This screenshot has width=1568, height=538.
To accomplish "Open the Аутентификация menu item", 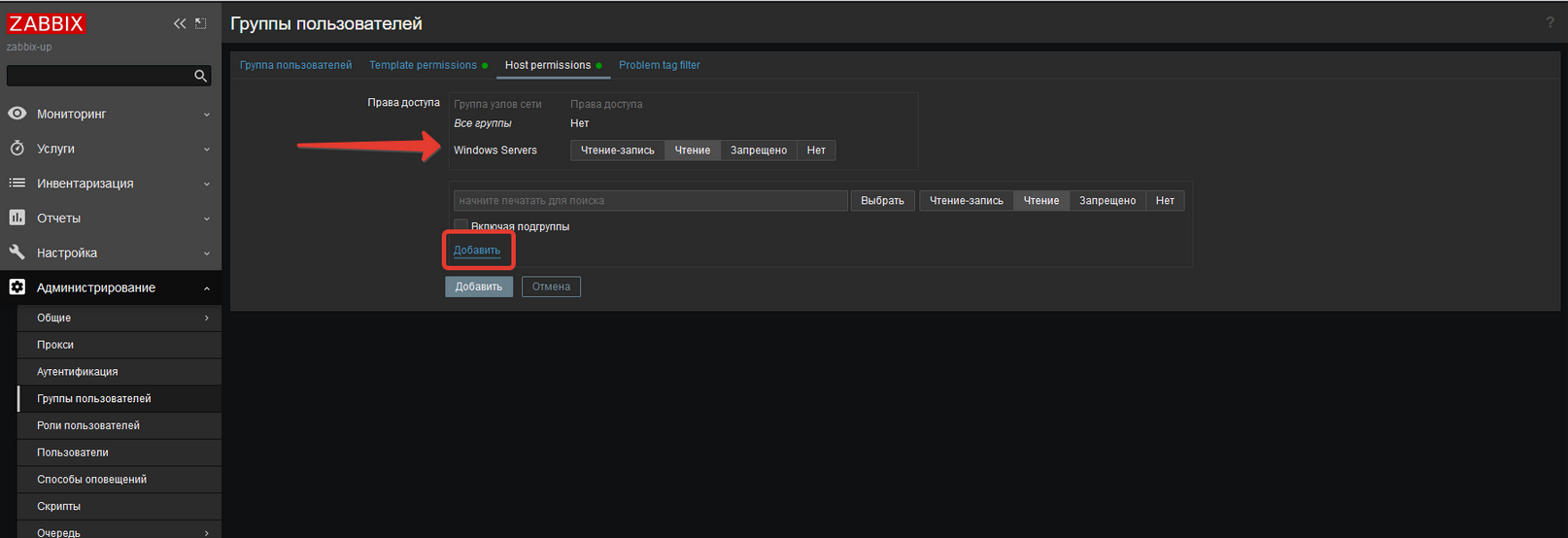I will click(119, 372).
